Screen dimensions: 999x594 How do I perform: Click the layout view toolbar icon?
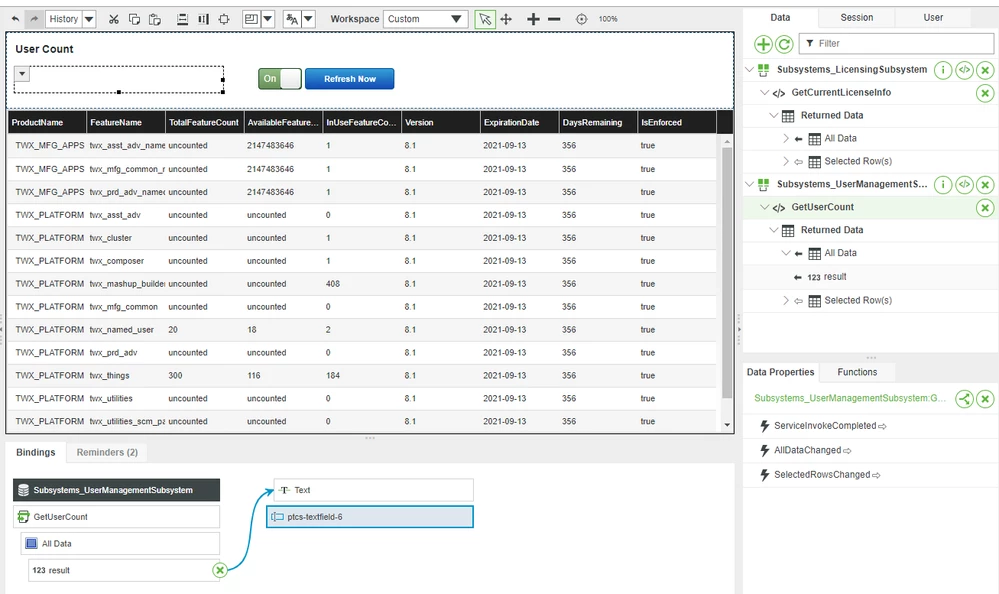coord(251,19)
